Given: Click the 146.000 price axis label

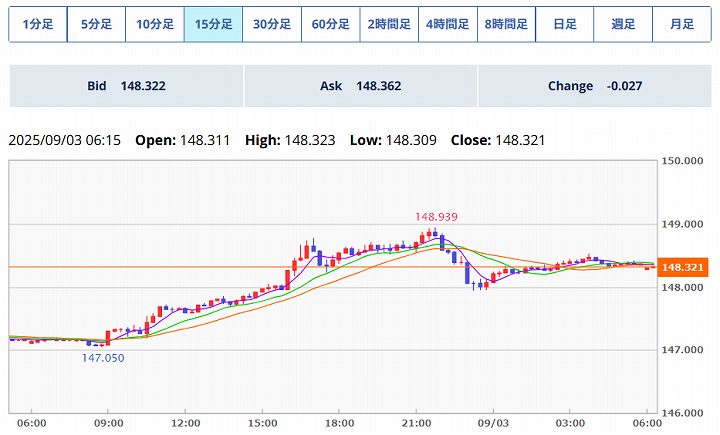Looking at the screenshot, I should pyautogui.click(x=682, y=413).
